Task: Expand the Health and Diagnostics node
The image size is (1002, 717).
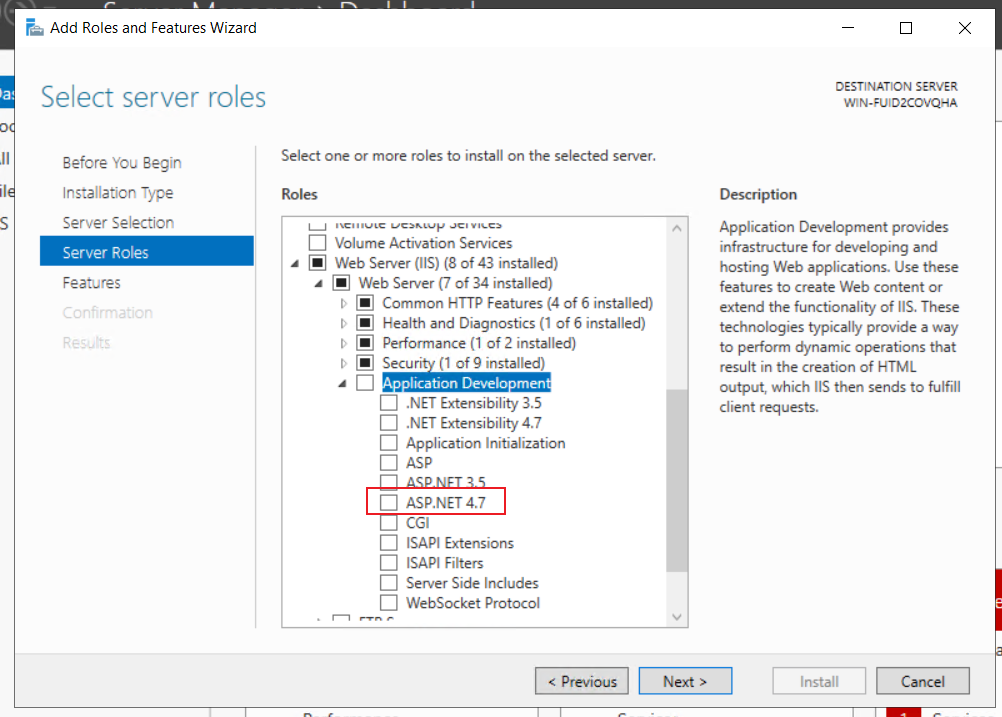Action: coord(343,323)
